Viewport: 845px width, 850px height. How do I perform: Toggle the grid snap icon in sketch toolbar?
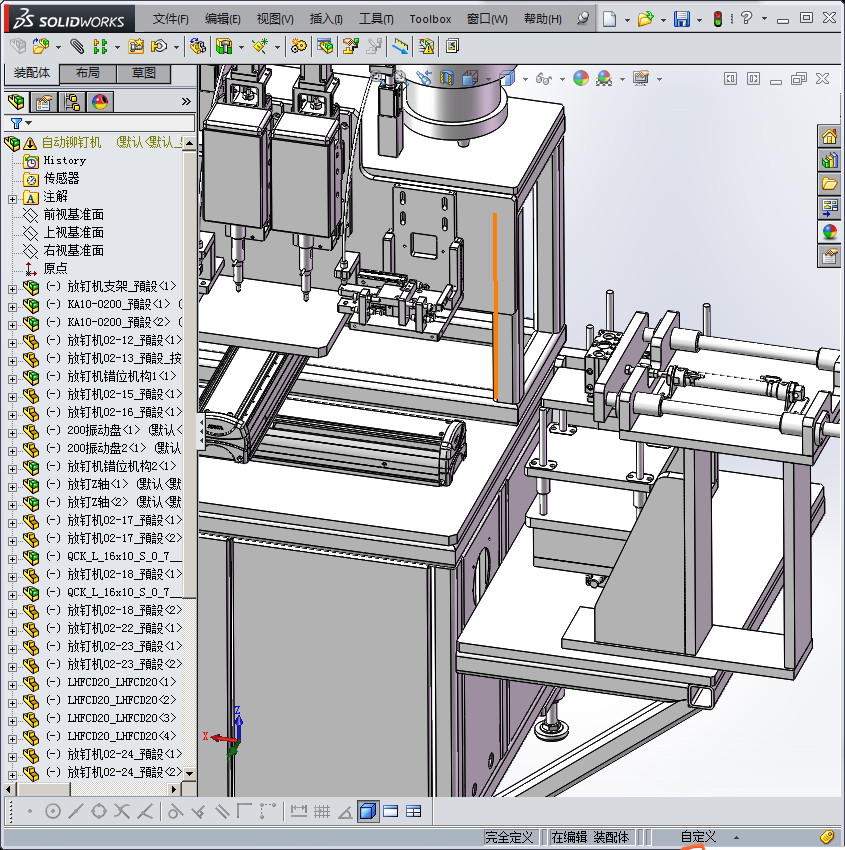tap(322, 812)
